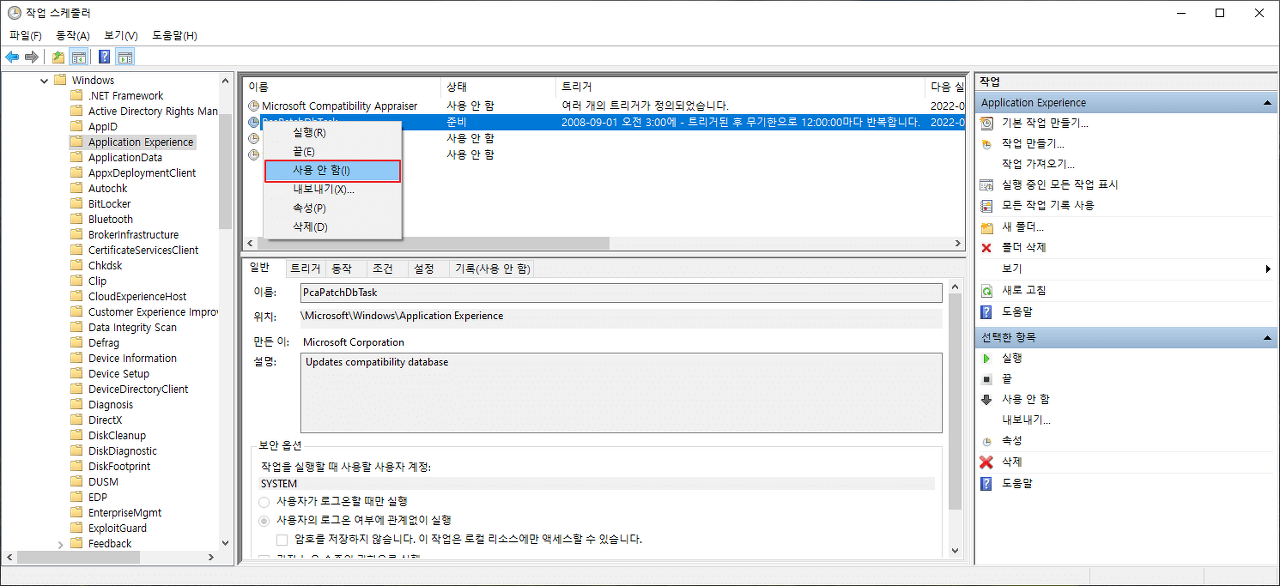Viewport: 1280px width, 586px height.
Task: Open the 보기(V) menu
Action: coord(121,35)
